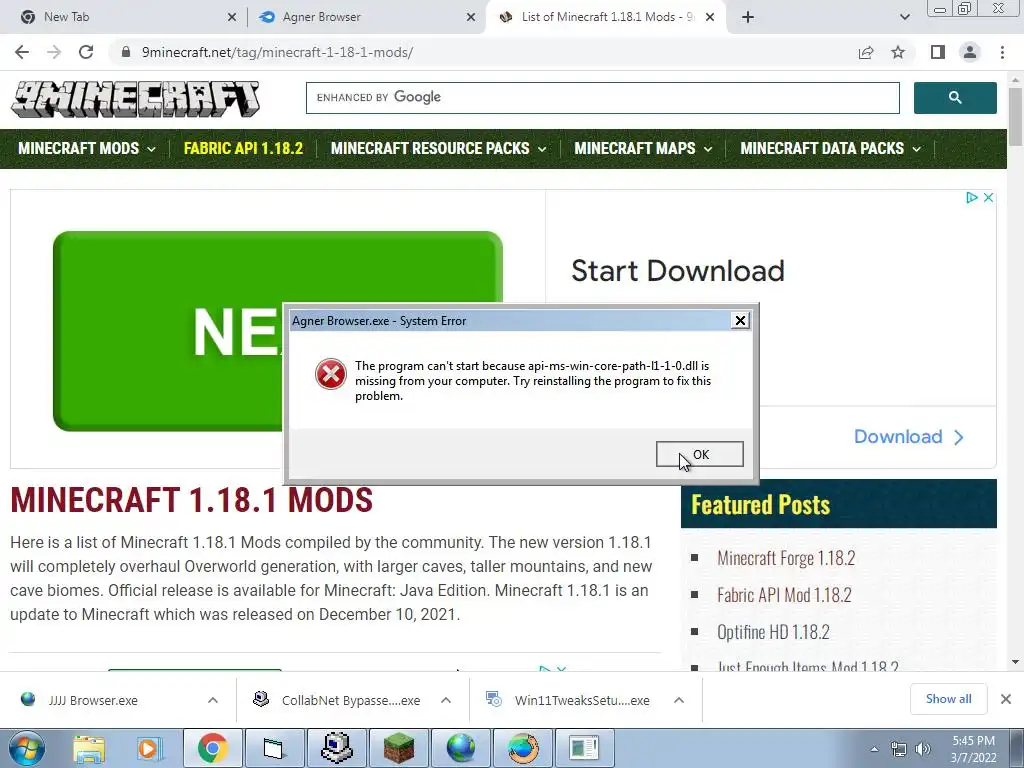Expand options for JJJJ Browser.exe download
The height and width of the screenshot is (768, 1024).
213,700
